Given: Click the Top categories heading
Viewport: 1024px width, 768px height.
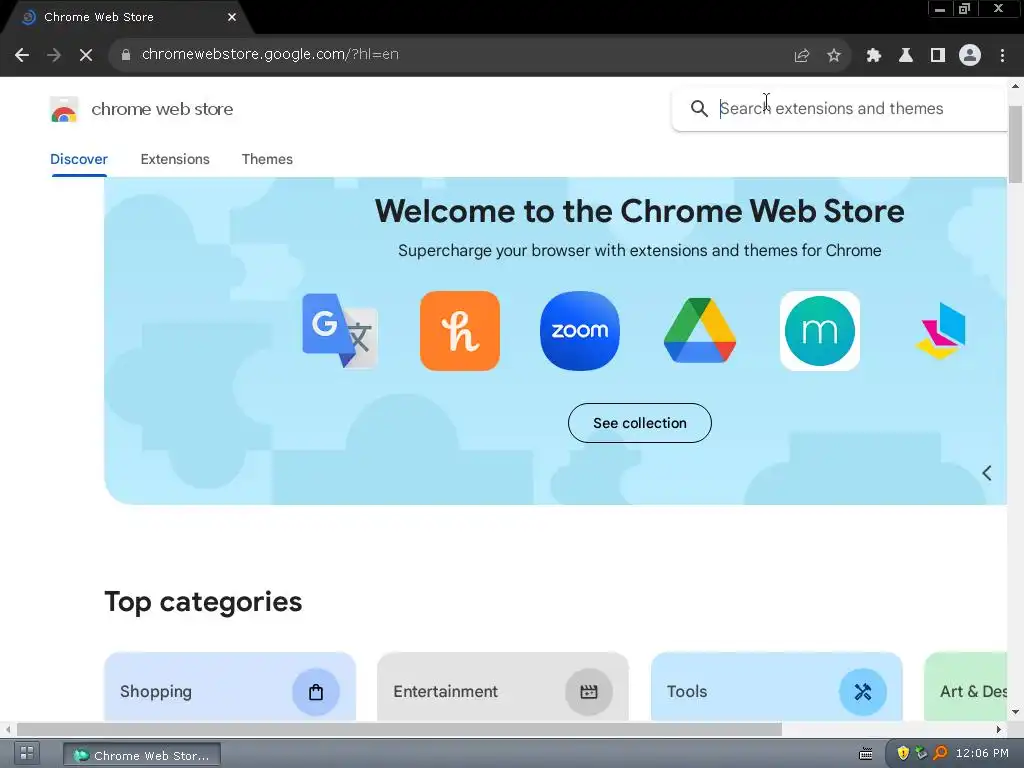Looking at the screenshot, I should pyautogui.click(x=203, y=602).
